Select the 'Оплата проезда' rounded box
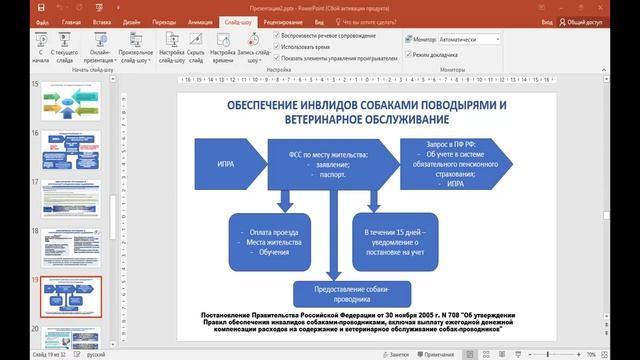The height and width of the screenshot is (360, 640). click(270, 242)
